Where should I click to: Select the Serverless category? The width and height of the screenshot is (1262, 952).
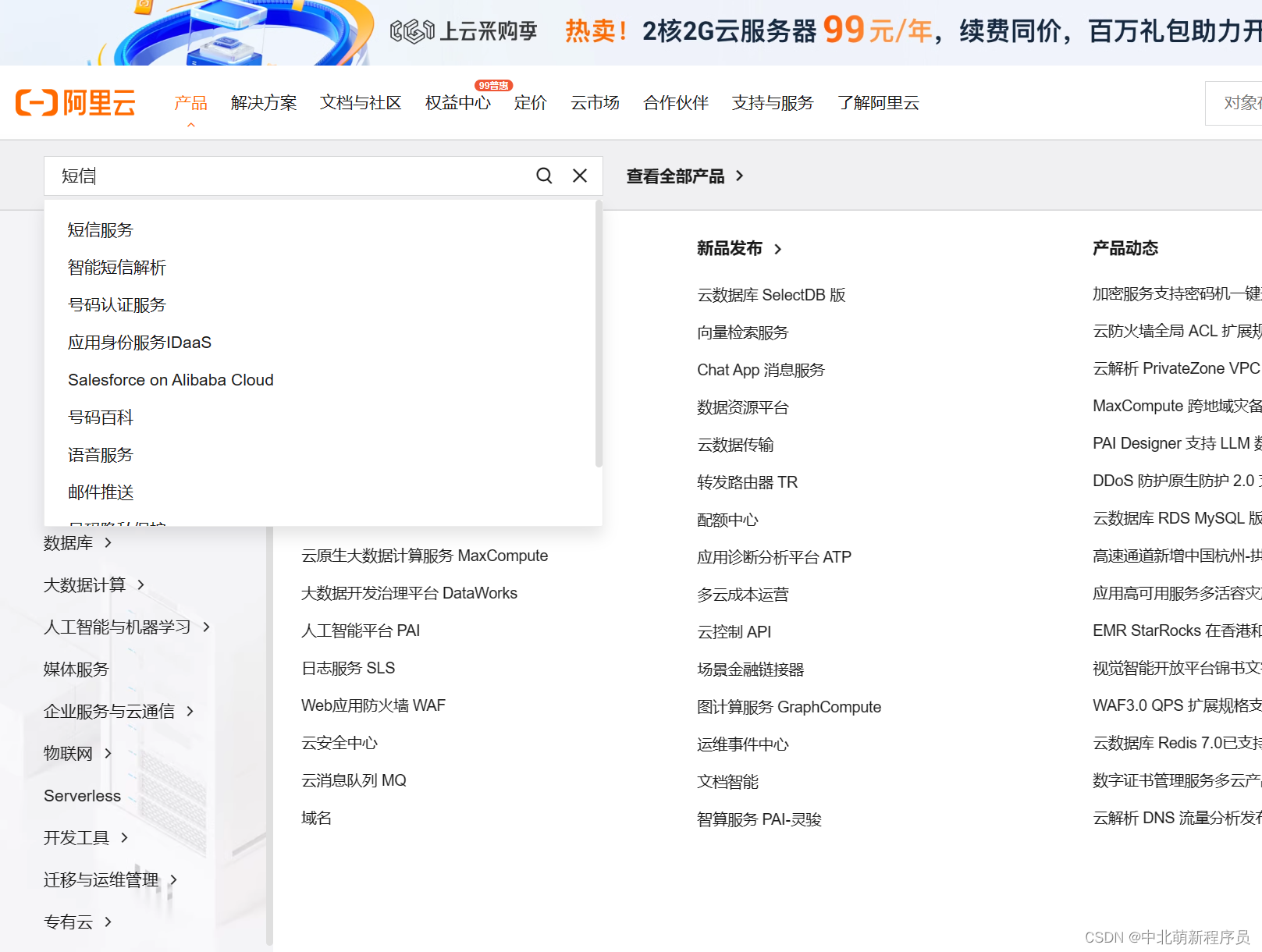[83, 796]
